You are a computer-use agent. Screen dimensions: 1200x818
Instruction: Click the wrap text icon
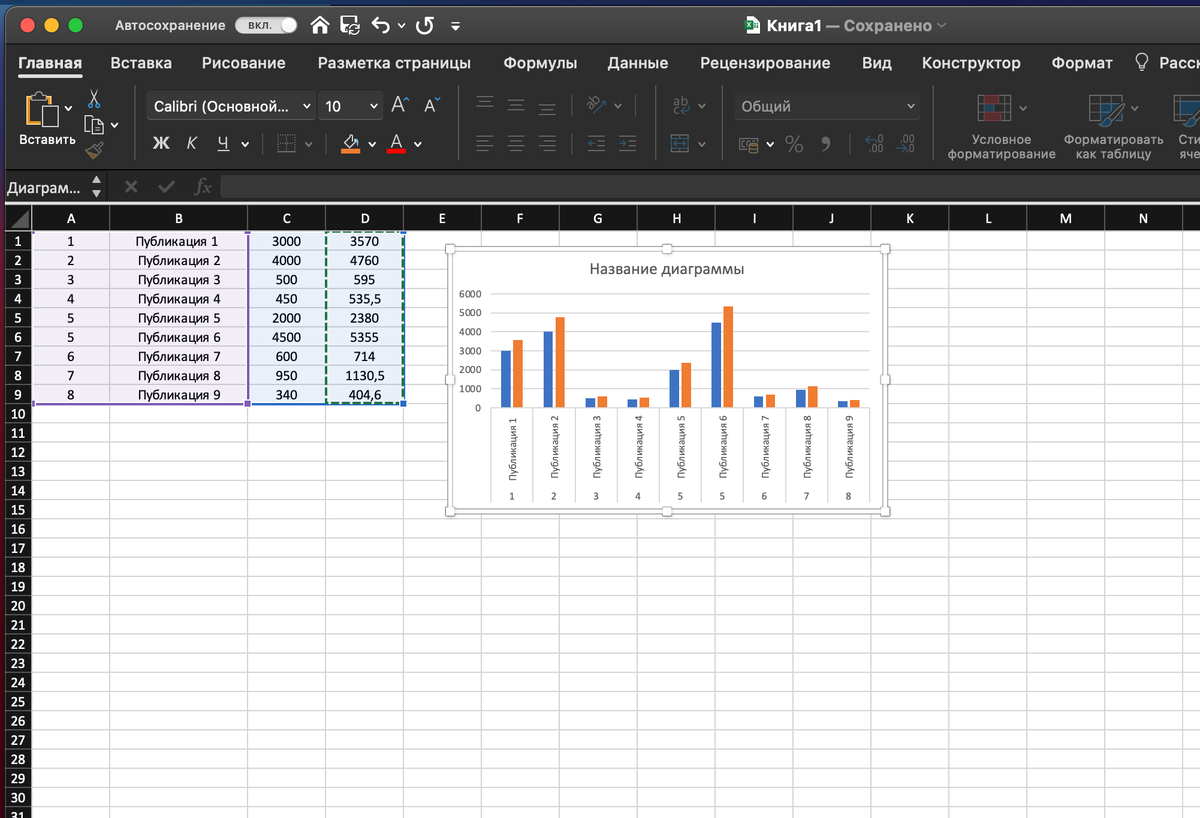[x=681, y=105]
